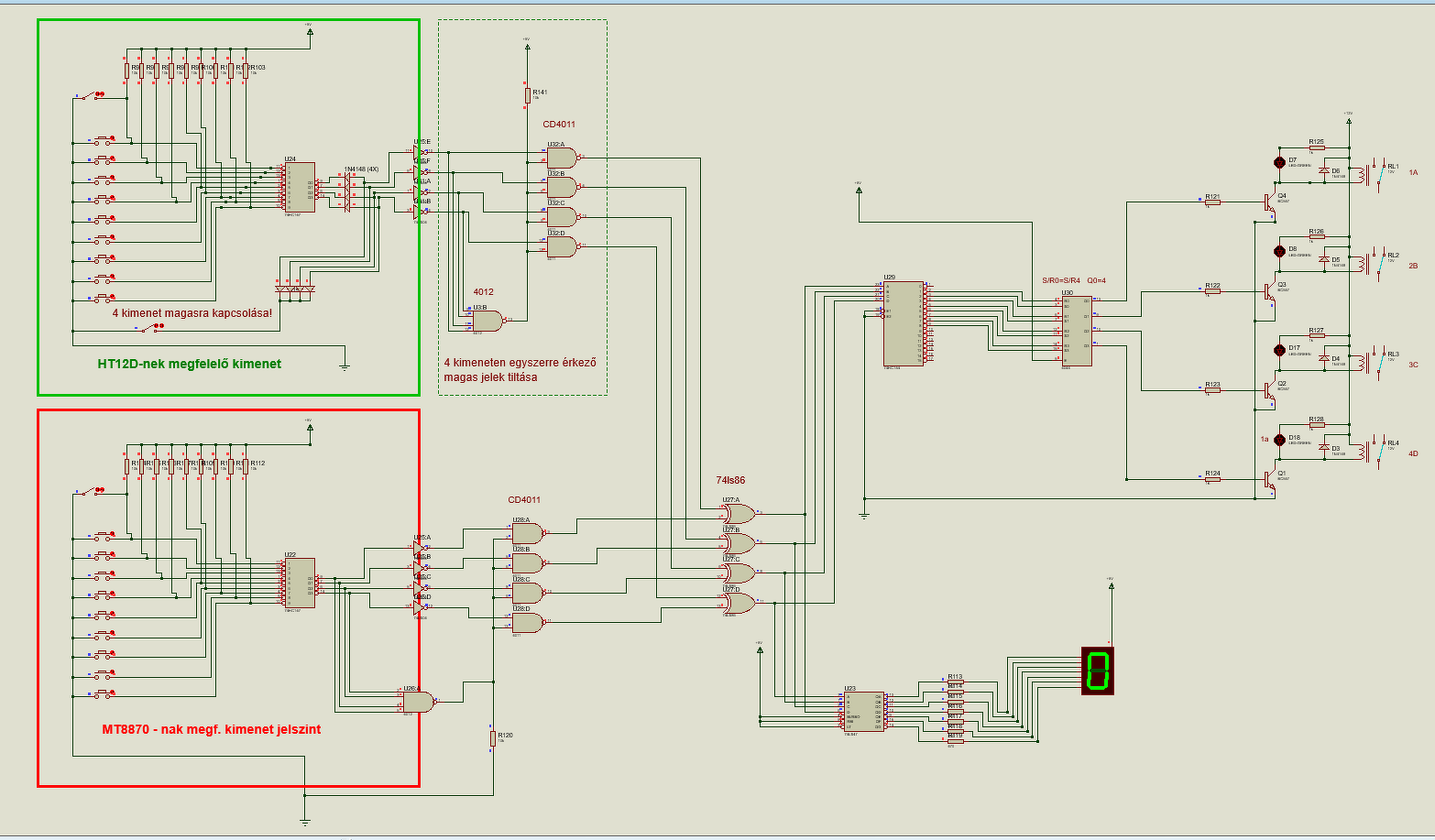The width and height of the screenshot is (1435, 840).
Task: Select the U22 encoder chip in red block
Action: click(299, 584)
